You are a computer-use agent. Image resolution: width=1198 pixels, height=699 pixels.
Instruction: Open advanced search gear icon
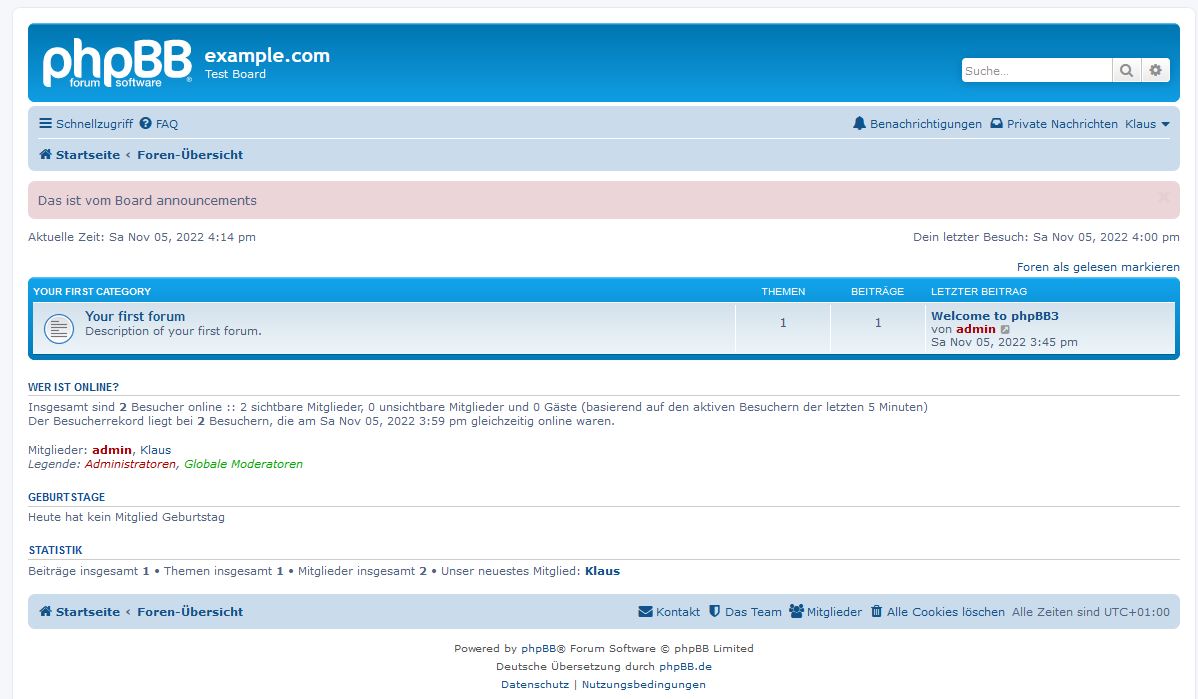pos(1155,70)
